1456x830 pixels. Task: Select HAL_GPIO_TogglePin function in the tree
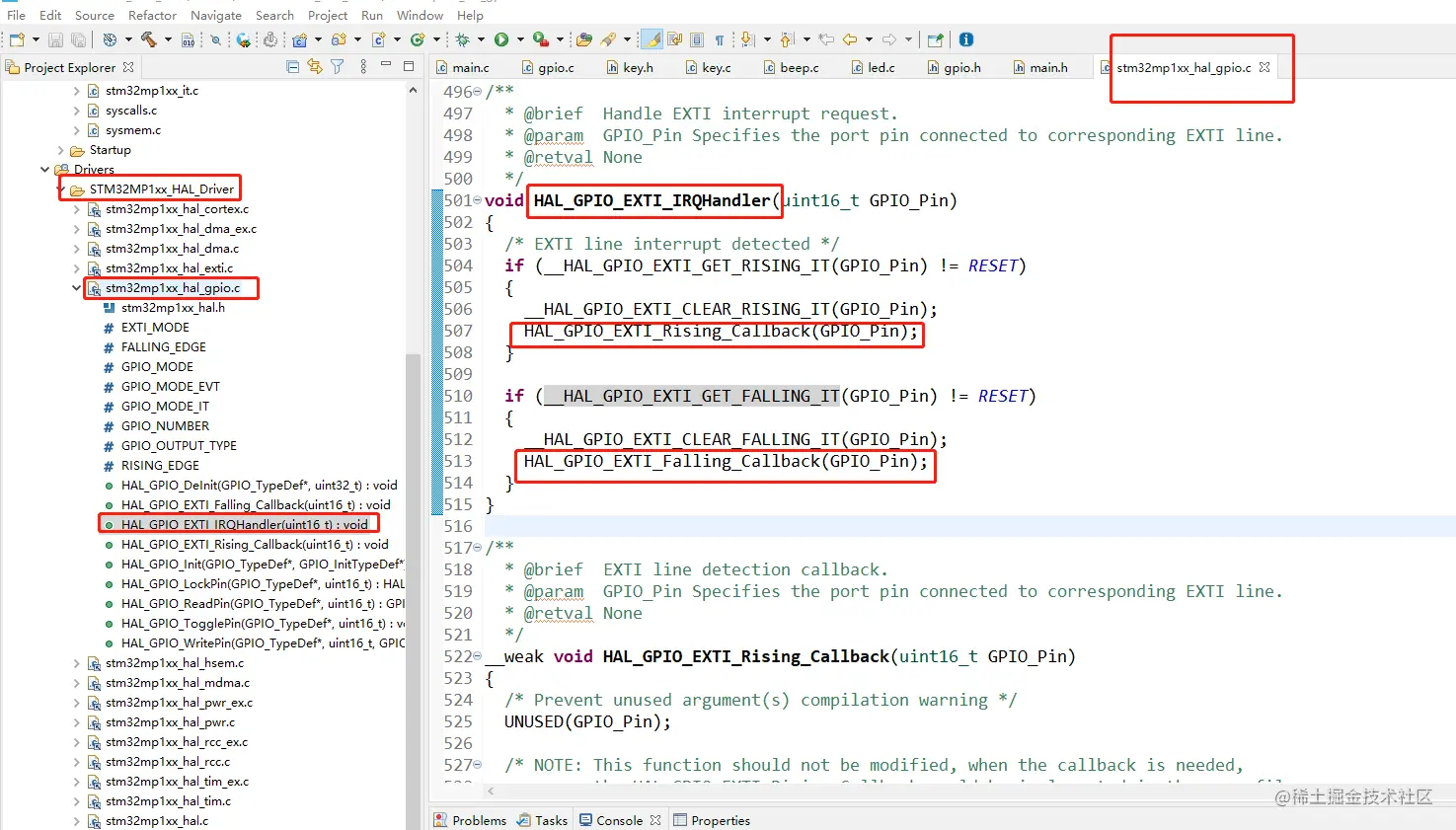click(255, 624)
